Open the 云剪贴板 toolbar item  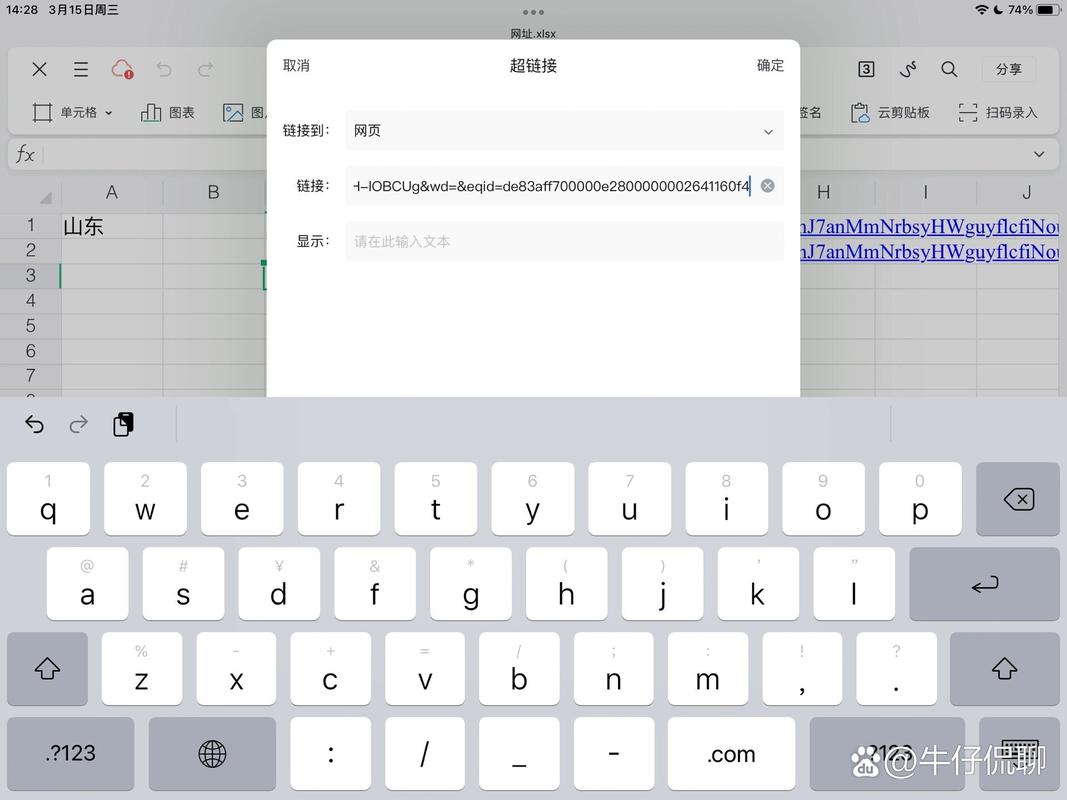click(x=890, y=113)
